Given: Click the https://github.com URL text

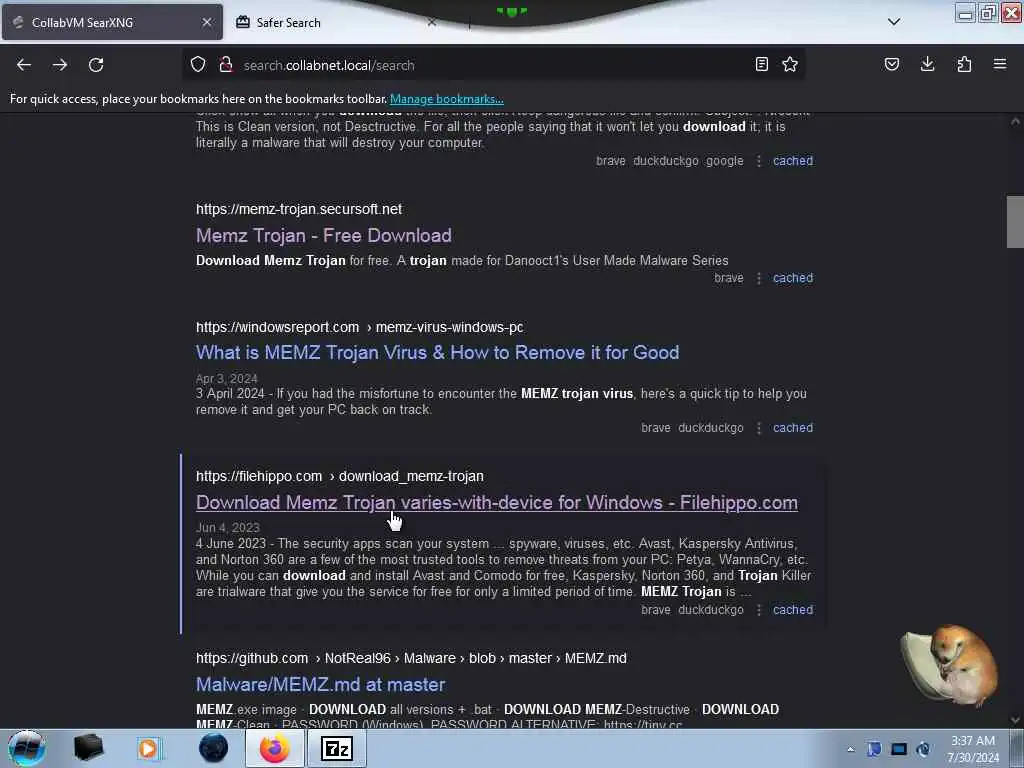Looking at the screenshot, I should pyautogui.click(x=252, y=658).
